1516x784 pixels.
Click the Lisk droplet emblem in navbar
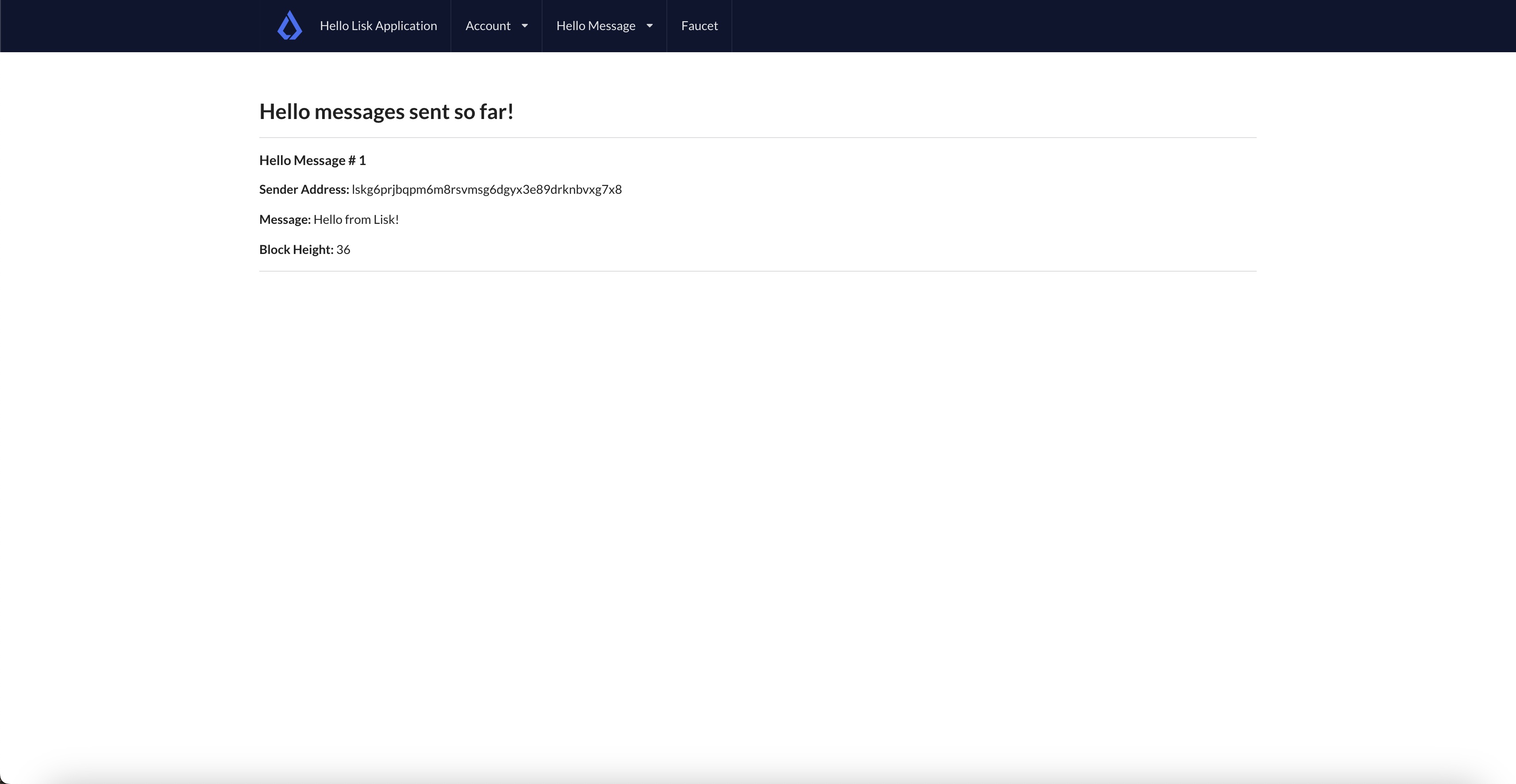(289, 25)
